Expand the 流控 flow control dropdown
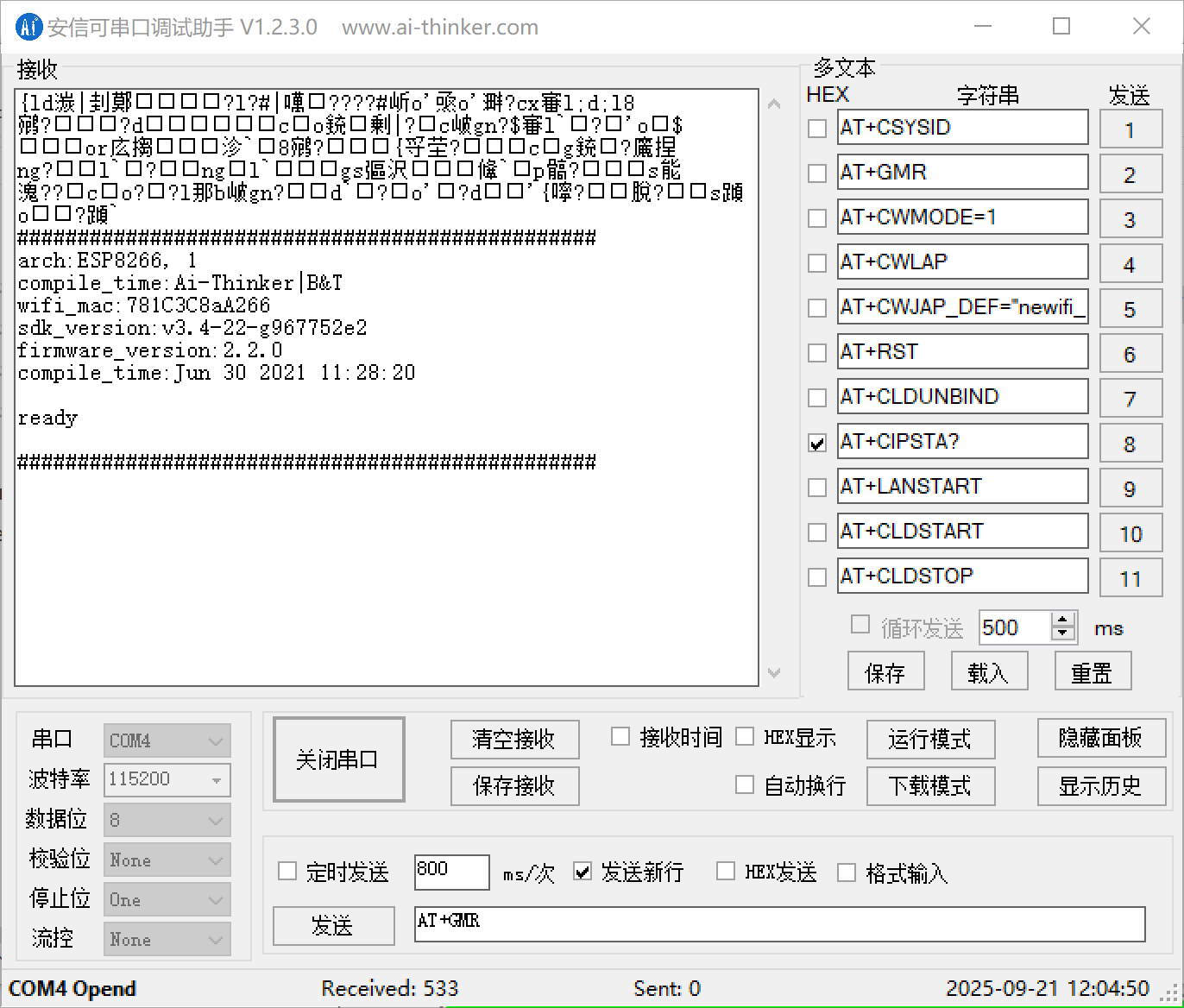 (x=167, y=939)
